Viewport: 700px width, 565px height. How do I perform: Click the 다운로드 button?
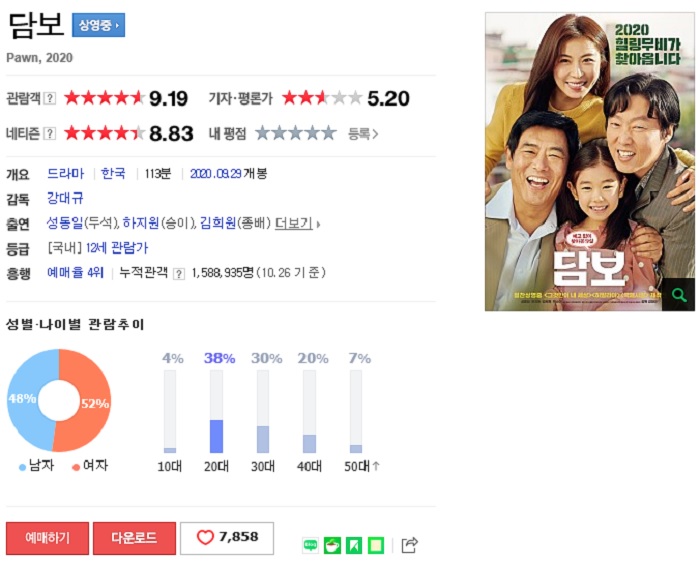point(134,538)
